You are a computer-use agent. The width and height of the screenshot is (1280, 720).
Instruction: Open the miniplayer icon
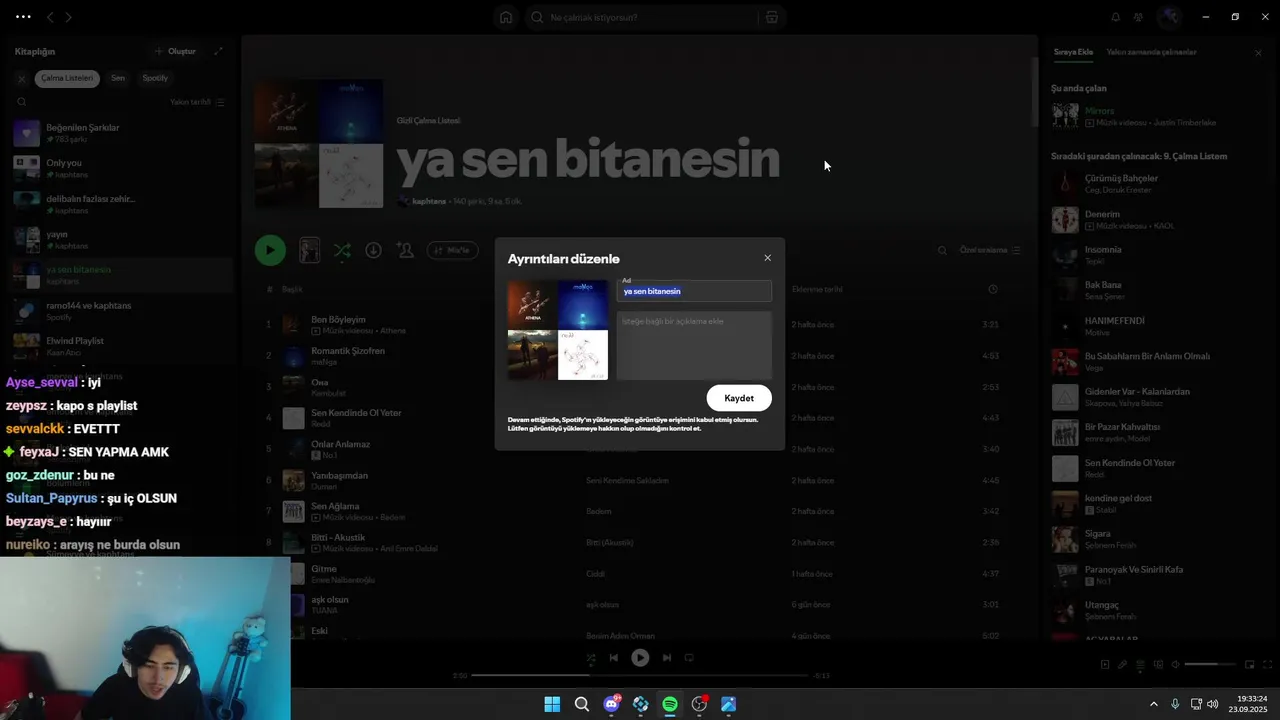pyautogui.click(x=1250, y=664)
